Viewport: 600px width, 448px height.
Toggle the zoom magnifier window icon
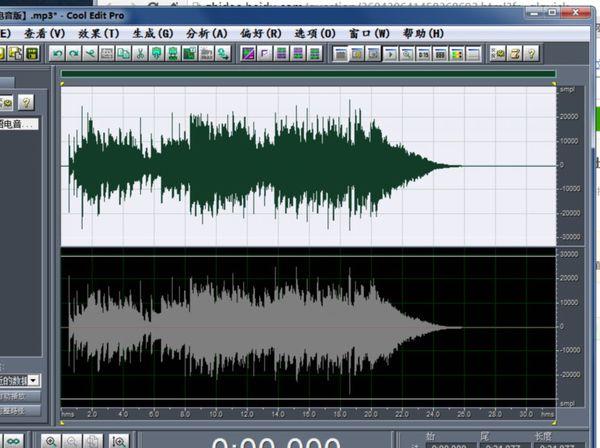(x=407, y=54)
